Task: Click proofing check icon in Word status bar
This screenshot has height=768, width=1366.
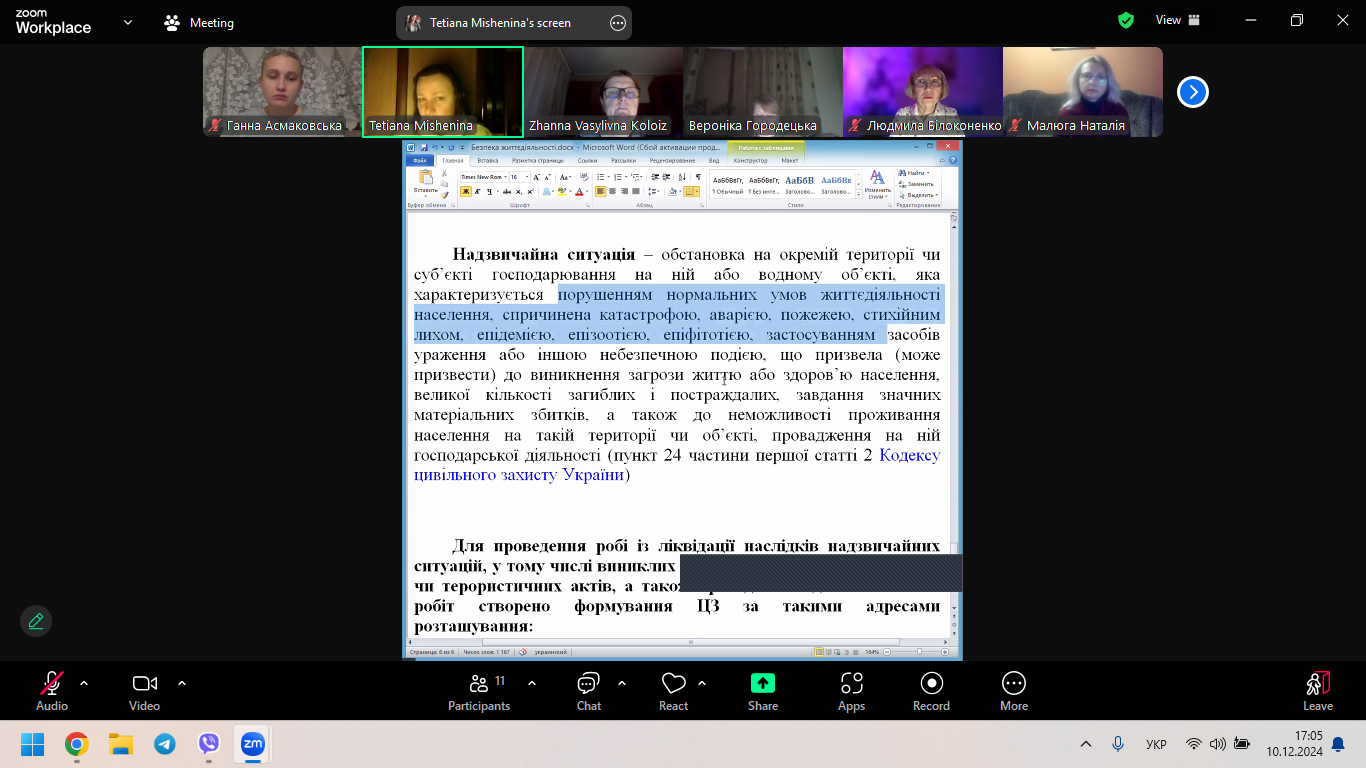Action: [523, 652]
